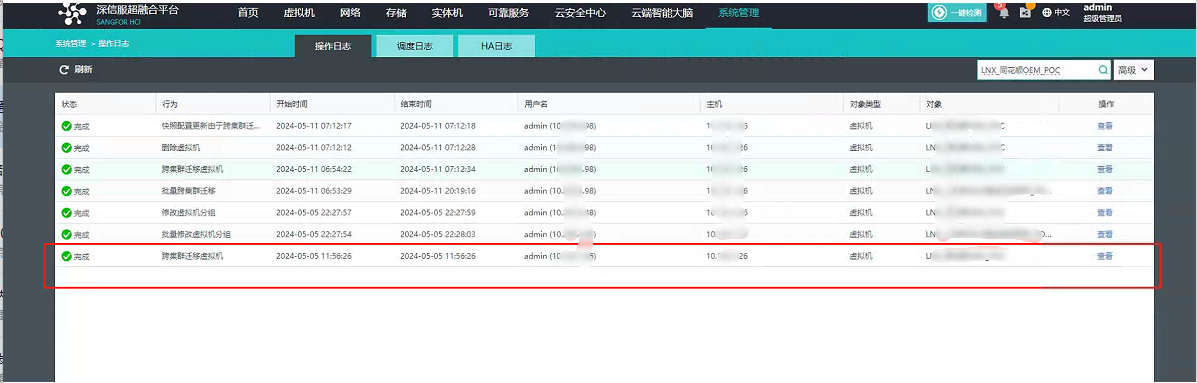Viewport: 1197px width, 383px height.
Task: Expand the 高级 advanced filter dropdown
Action: (1133, 69)
